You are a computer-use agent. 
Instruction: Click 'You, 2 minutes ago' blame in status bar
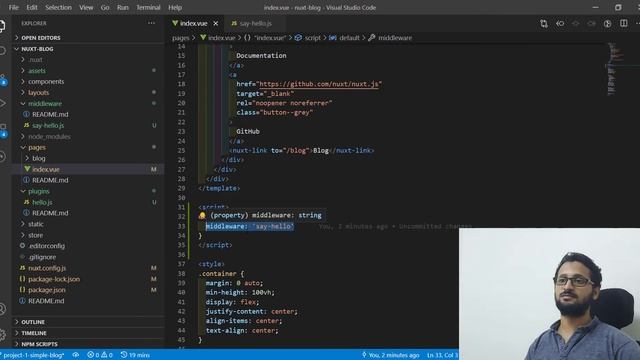coord(391,355)
